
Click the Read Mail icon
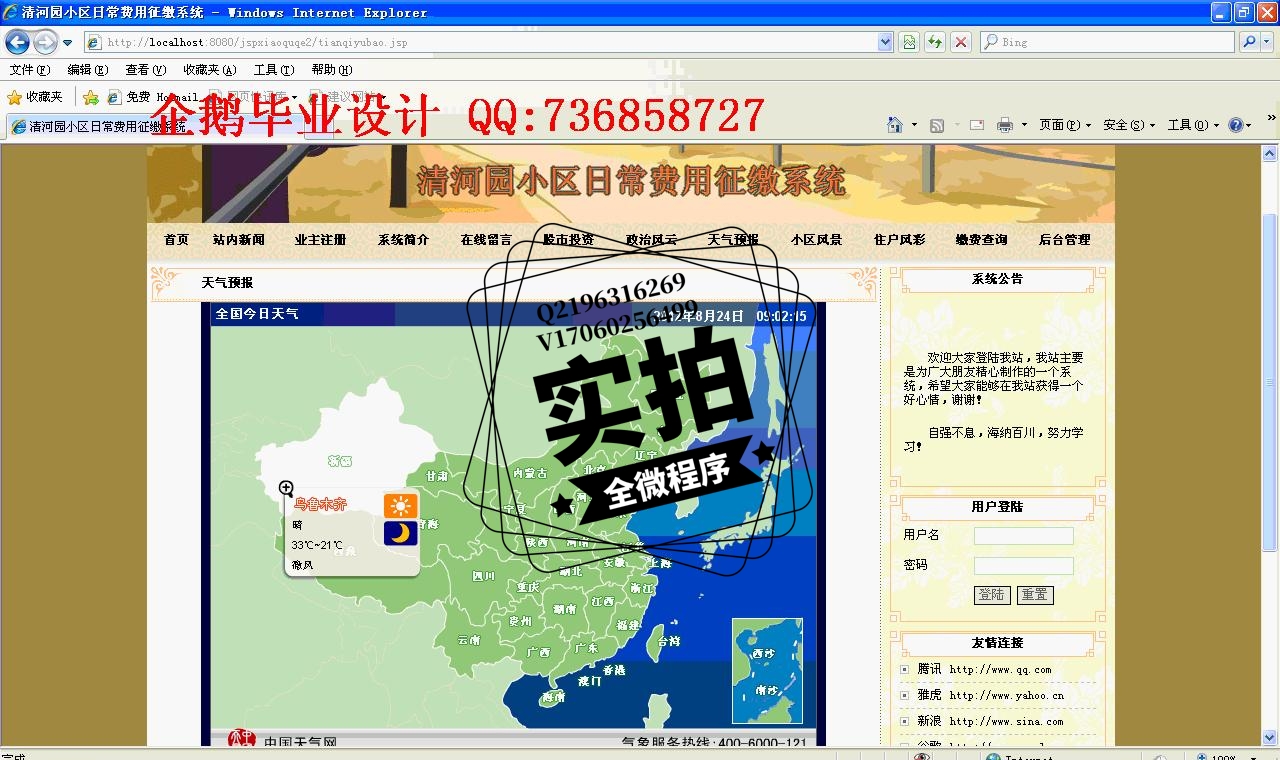pyautogui.click(x=976, y=125)
